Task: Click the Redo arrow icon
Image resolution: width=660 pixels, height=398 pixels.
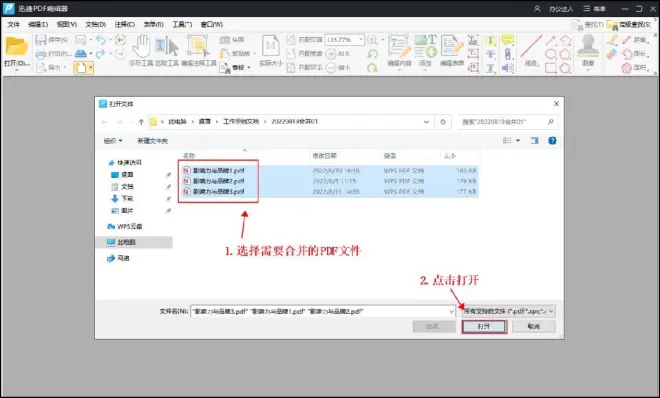Action: (x=101, y=54)
